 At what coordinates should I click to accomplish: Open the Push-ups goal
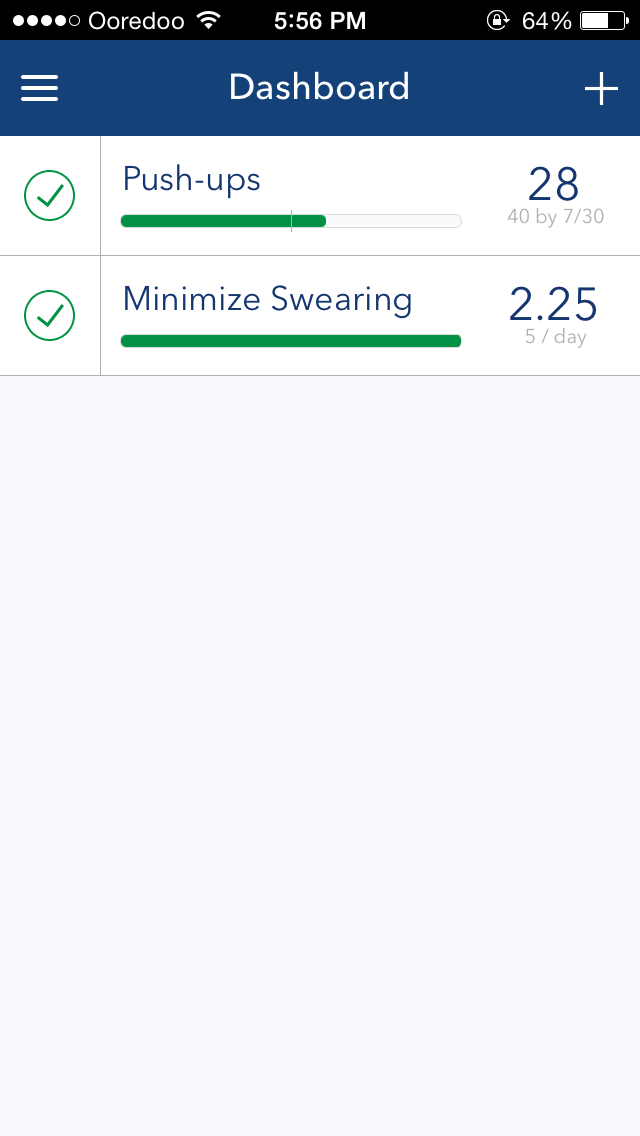pos(192,180)
